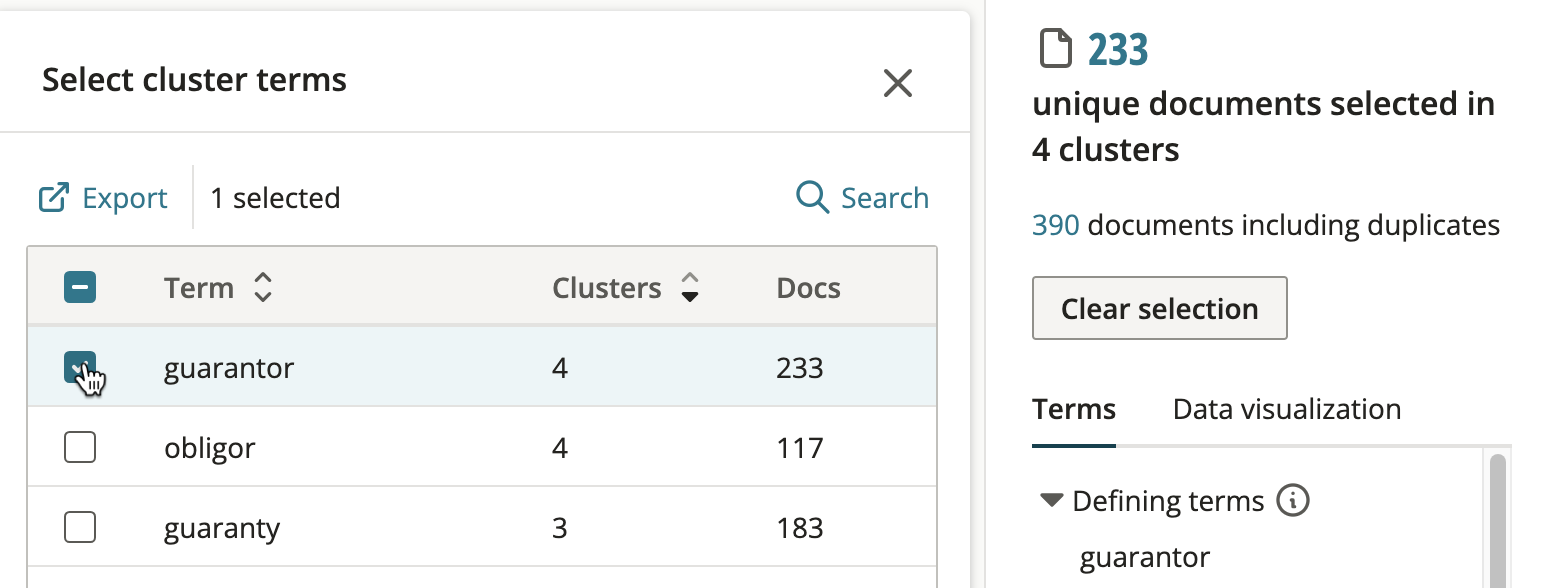This screenshot has height=588, width=1548.
Task: Toggle the select-all header checkbox
Action: coord(80,288)
